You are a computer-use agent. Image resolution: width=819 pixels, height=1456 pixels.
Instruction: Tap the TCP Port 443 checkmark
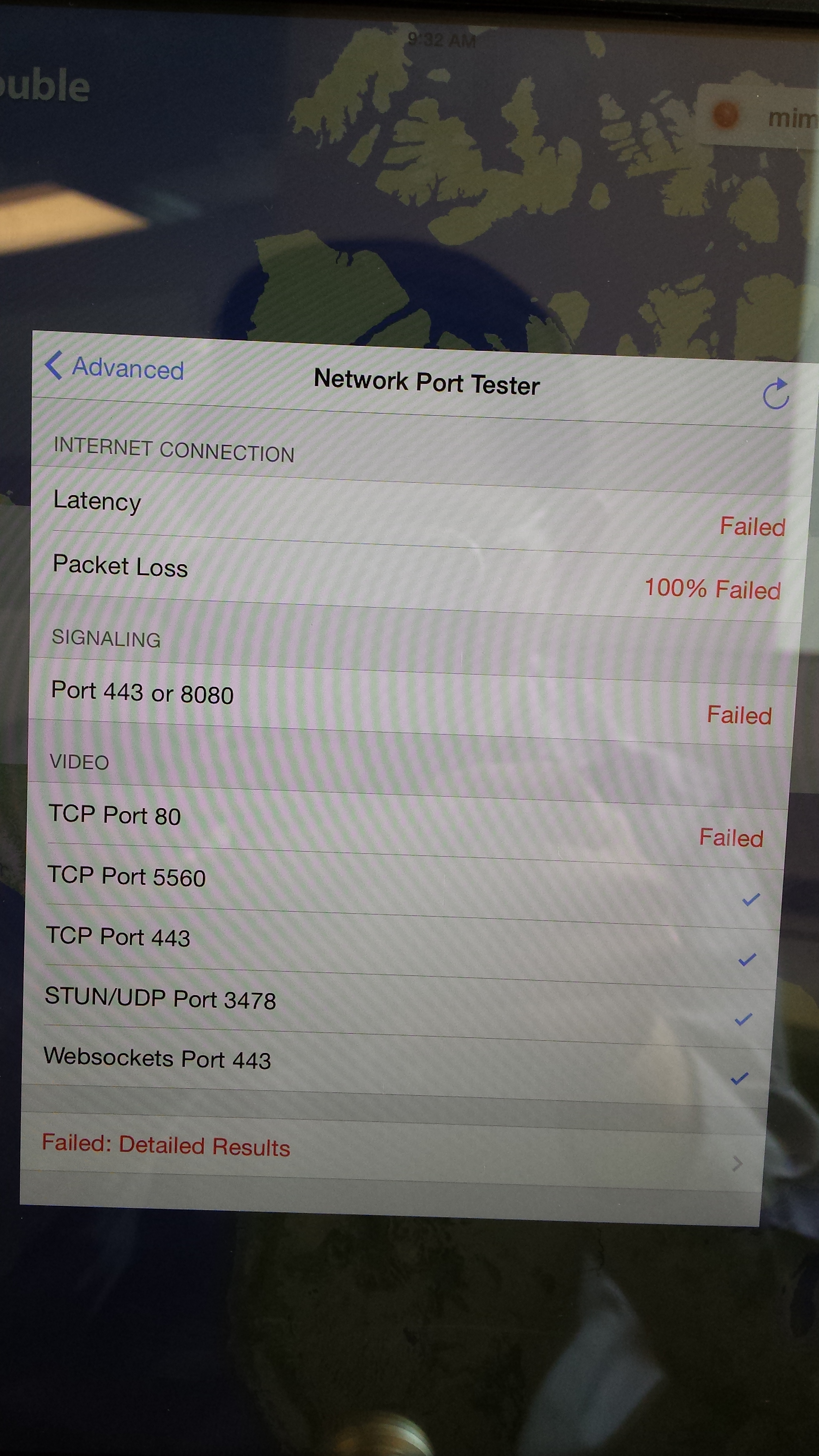point(747,959)
